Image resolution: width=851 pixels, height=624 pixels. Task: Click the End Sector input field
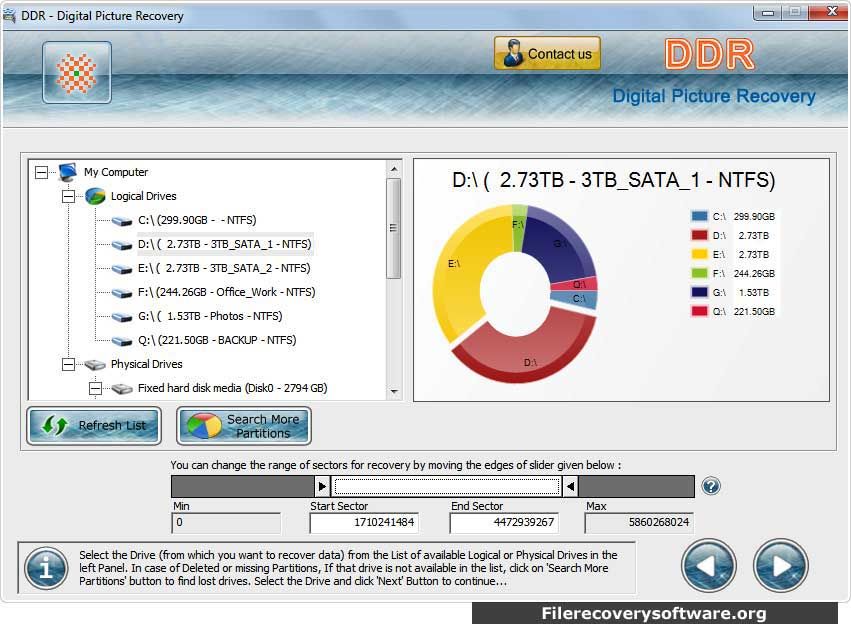(x=504, y=523)
